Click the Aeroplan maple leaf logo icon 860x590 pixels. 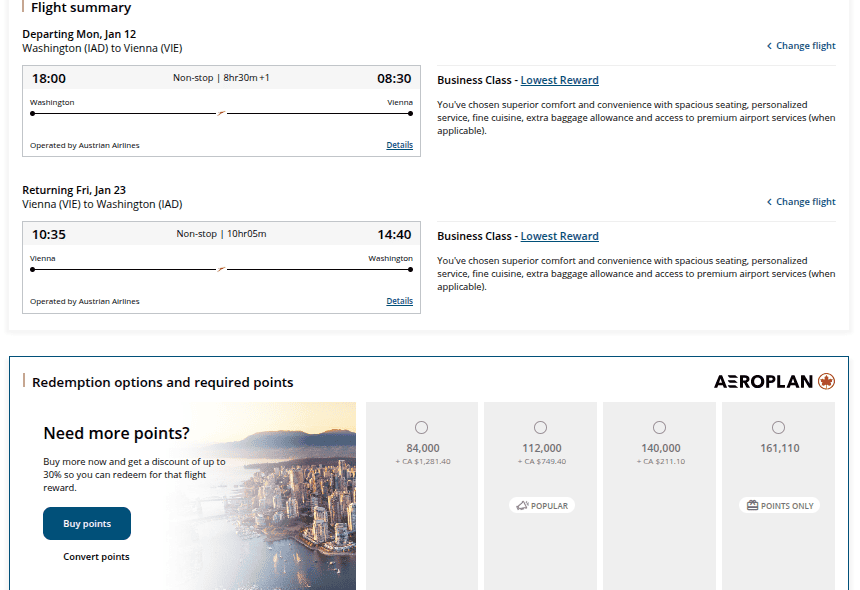(x=826, y=381)
